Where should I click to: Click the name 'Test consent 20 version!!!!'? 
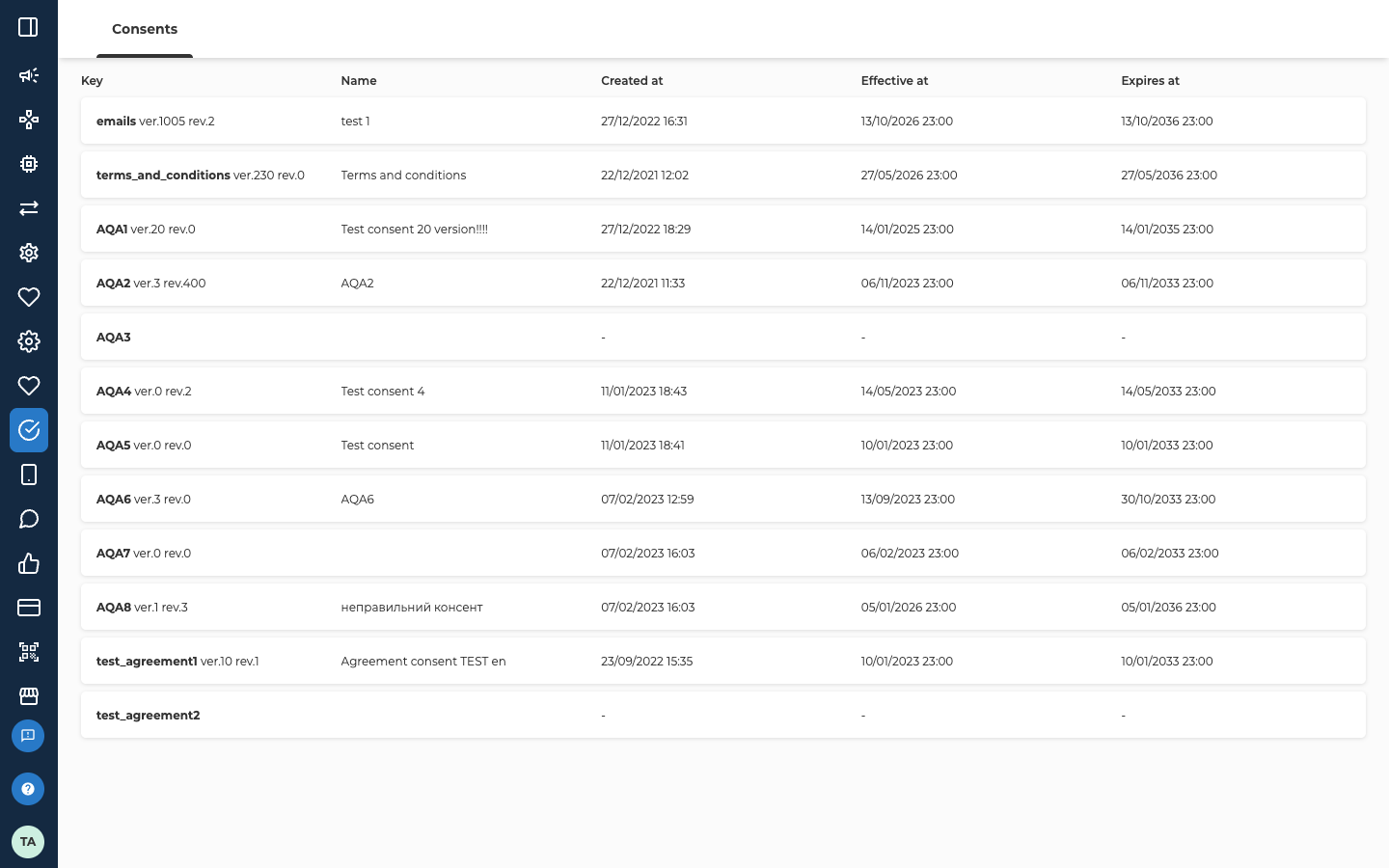(x=415, y=230)
